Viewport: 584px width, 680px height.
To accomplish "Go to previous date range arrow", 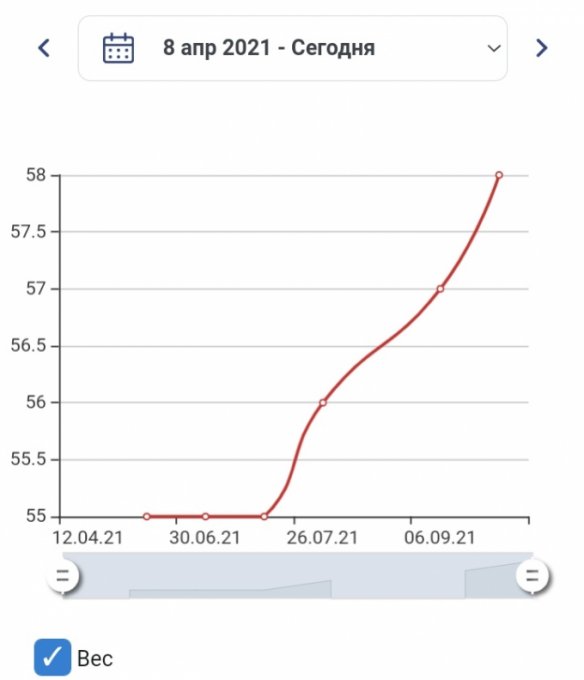I will pos(44,48).
